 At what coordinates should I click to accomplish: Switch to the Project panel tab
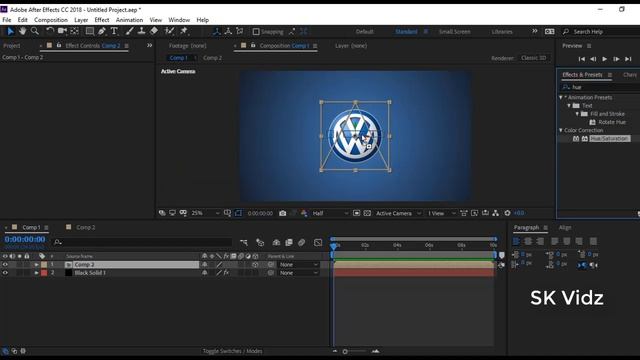[11, 46]
